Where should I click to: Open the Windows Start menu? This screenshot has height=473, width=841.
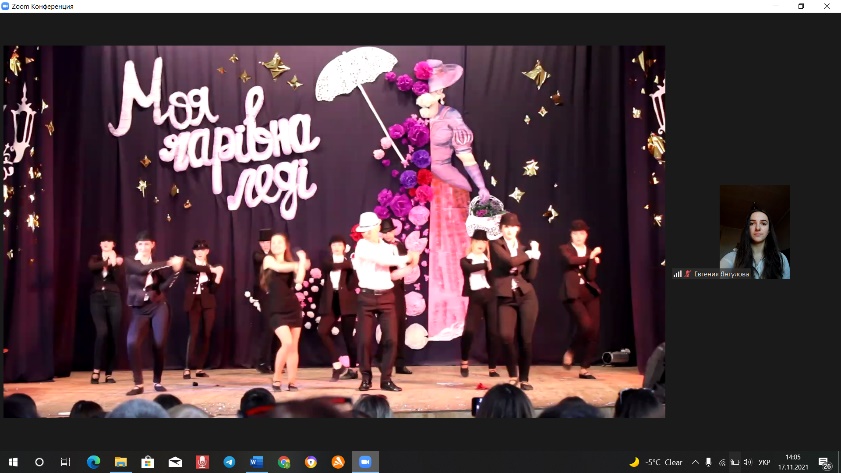[13, 462]
